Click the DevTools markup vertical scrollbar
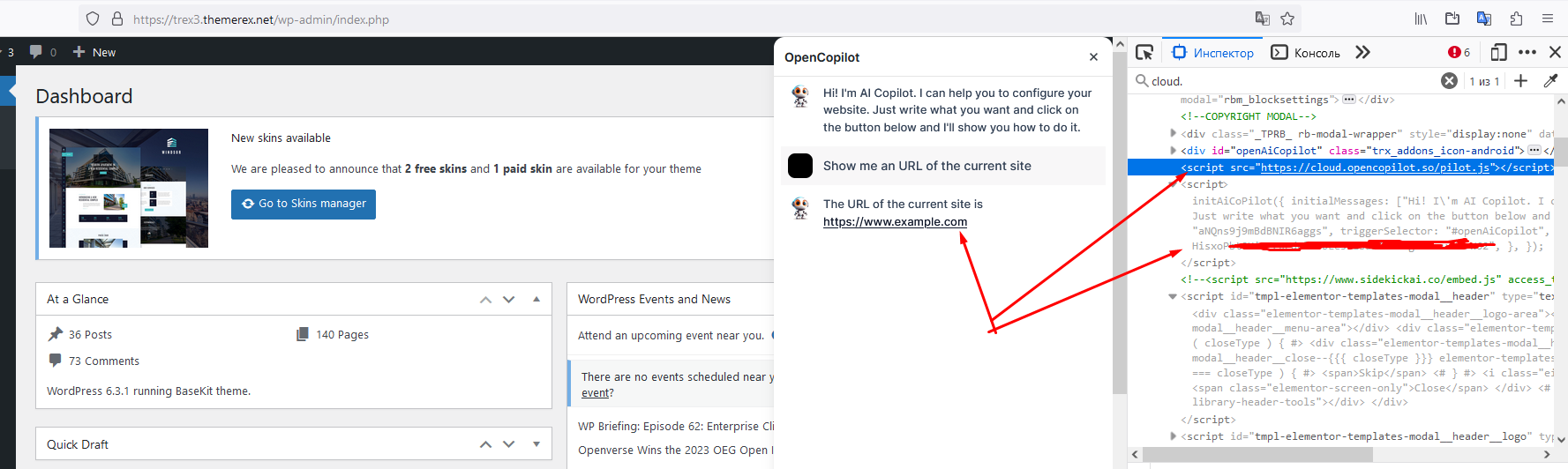This screenshot has width=1568, height=469. [x=1561, y=153]
